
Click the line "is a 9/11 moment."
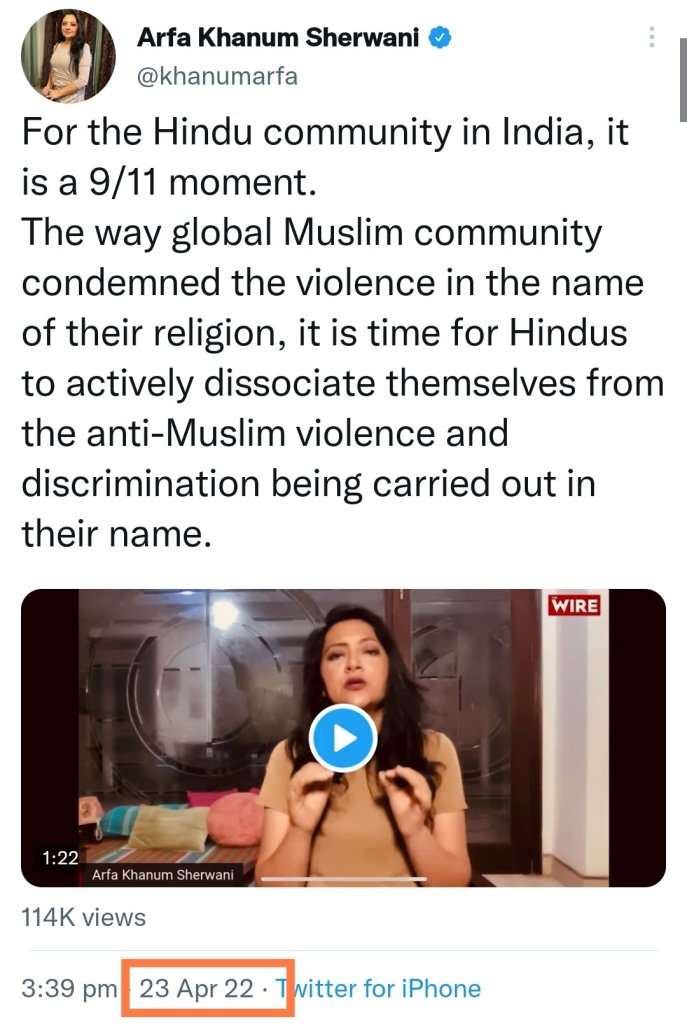169,182
